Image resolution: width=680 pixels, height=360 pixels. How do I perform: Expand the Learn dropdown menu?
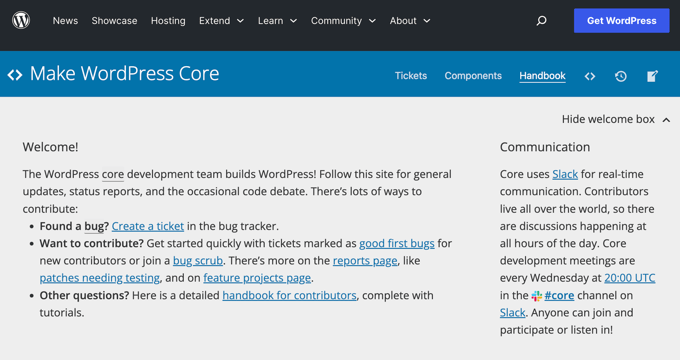point(277,21)
